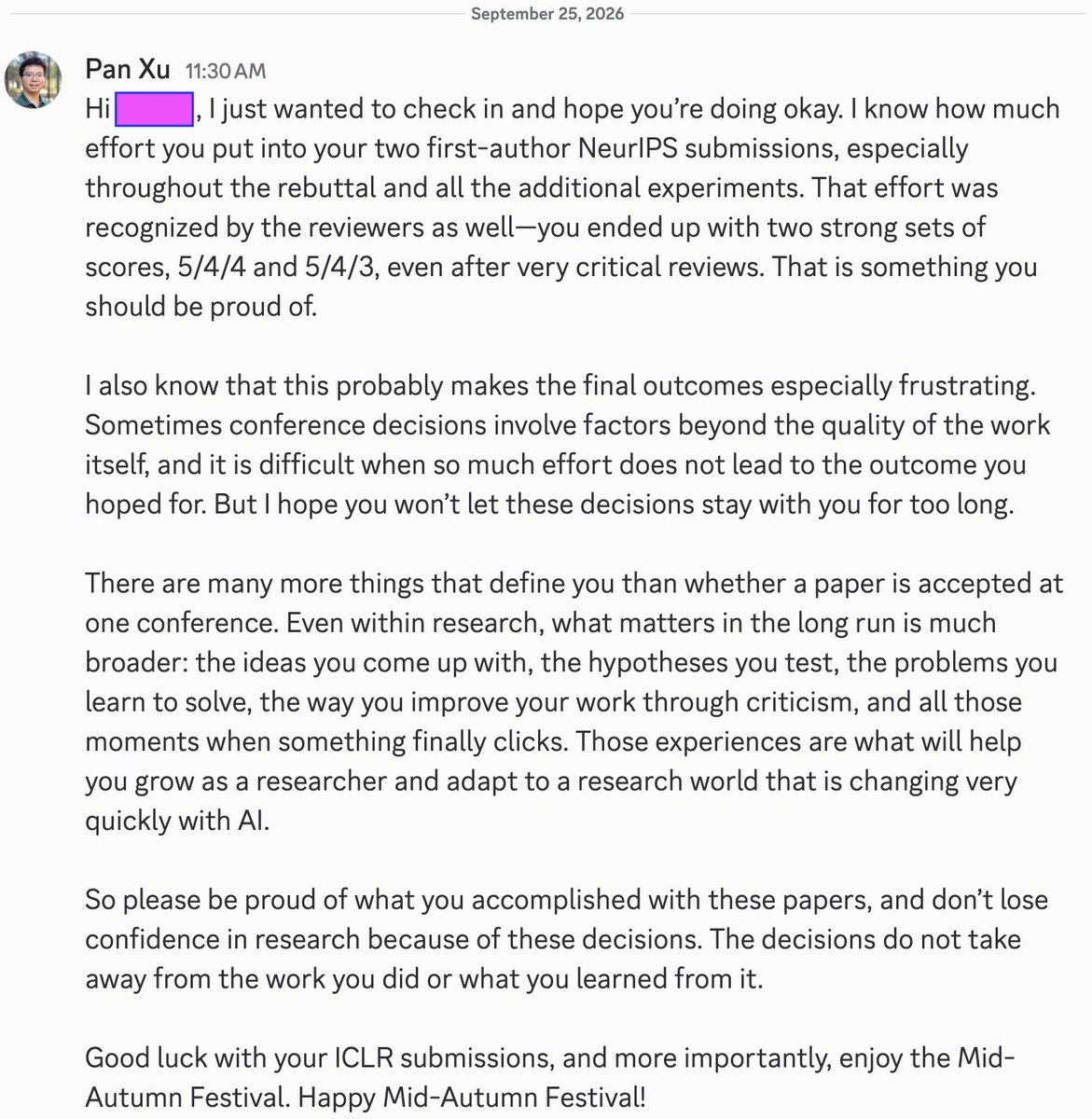Click the 11:30 AM message timestamp

pyautogui.click(x=225, y=71)
